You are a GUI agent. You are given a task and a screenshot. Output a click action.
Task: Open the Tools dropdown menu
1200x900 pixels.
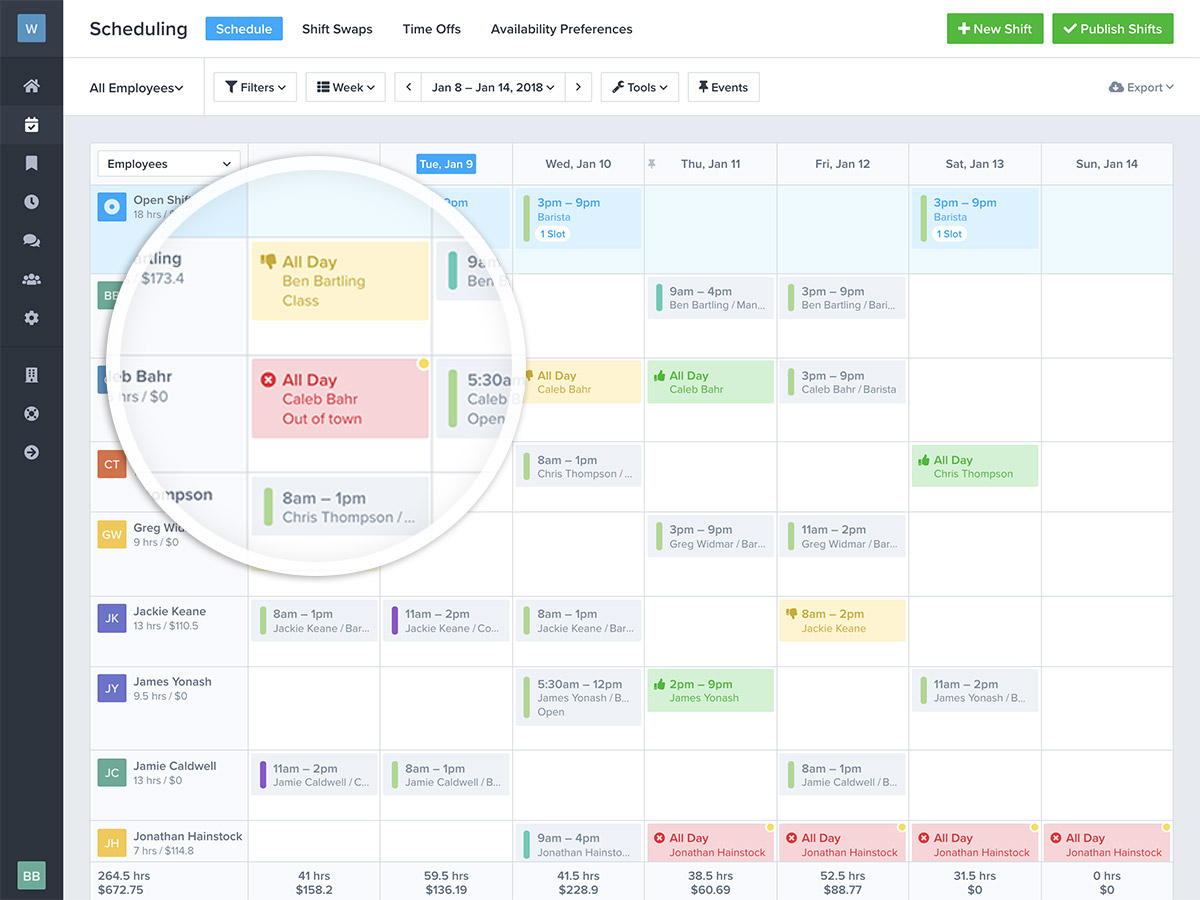(640, 87)
